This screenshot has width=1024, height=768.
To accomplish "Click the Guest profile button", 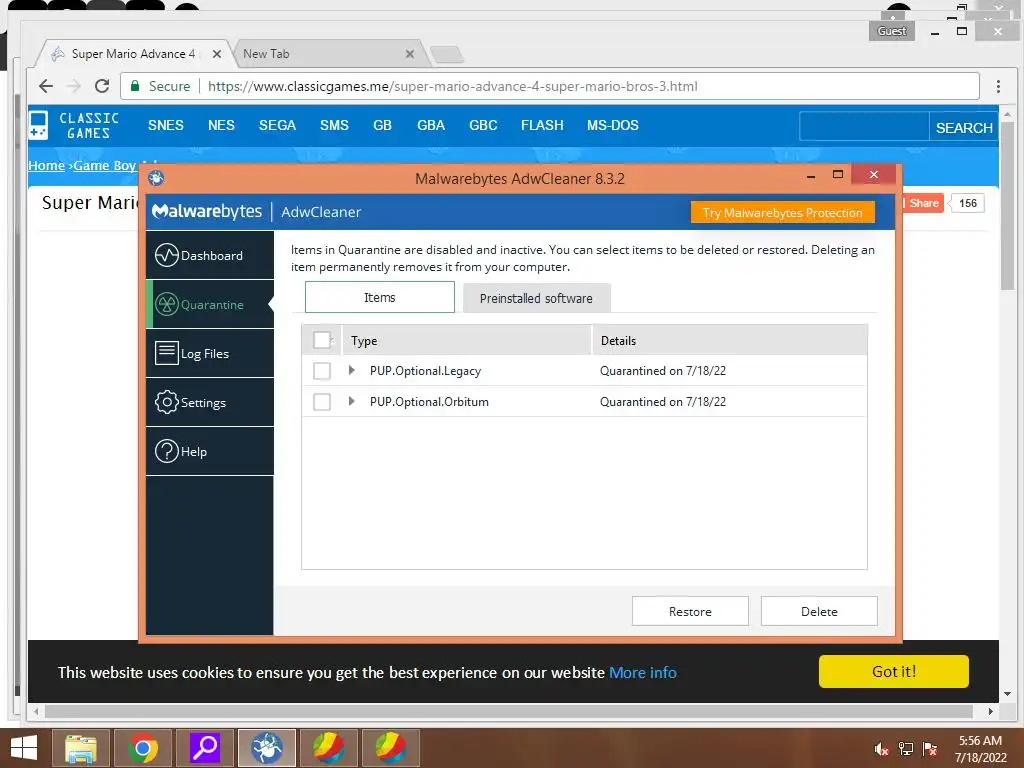I will (x=892, y=31).
